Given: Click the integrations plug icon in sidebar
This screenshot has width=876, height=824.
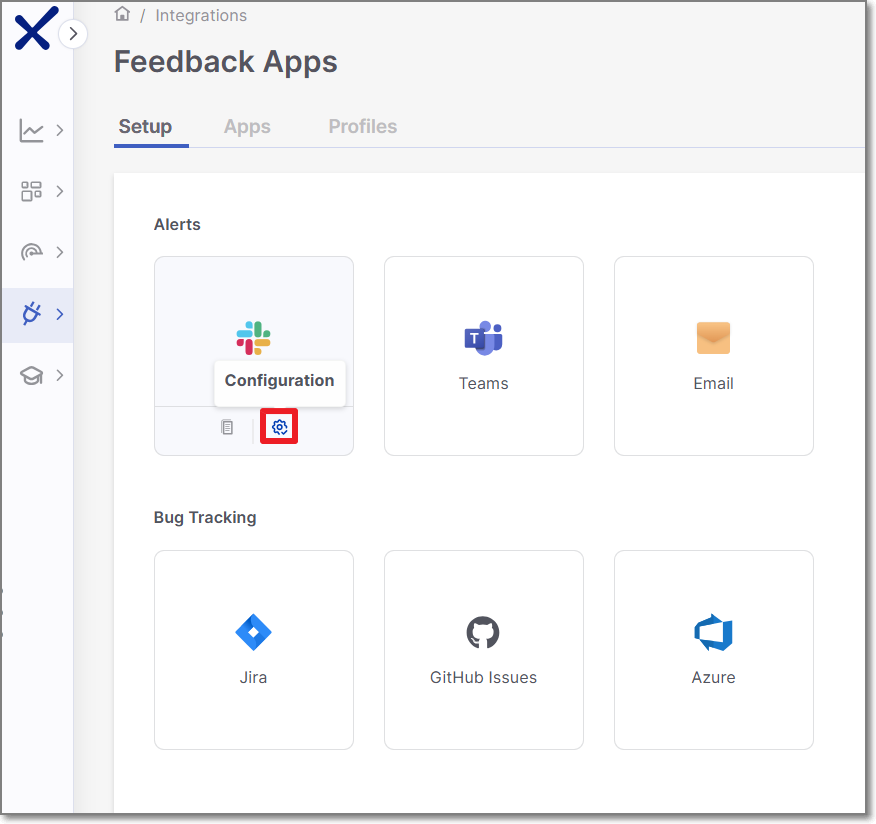Looking at the screenshot, I should coord(31,314).
